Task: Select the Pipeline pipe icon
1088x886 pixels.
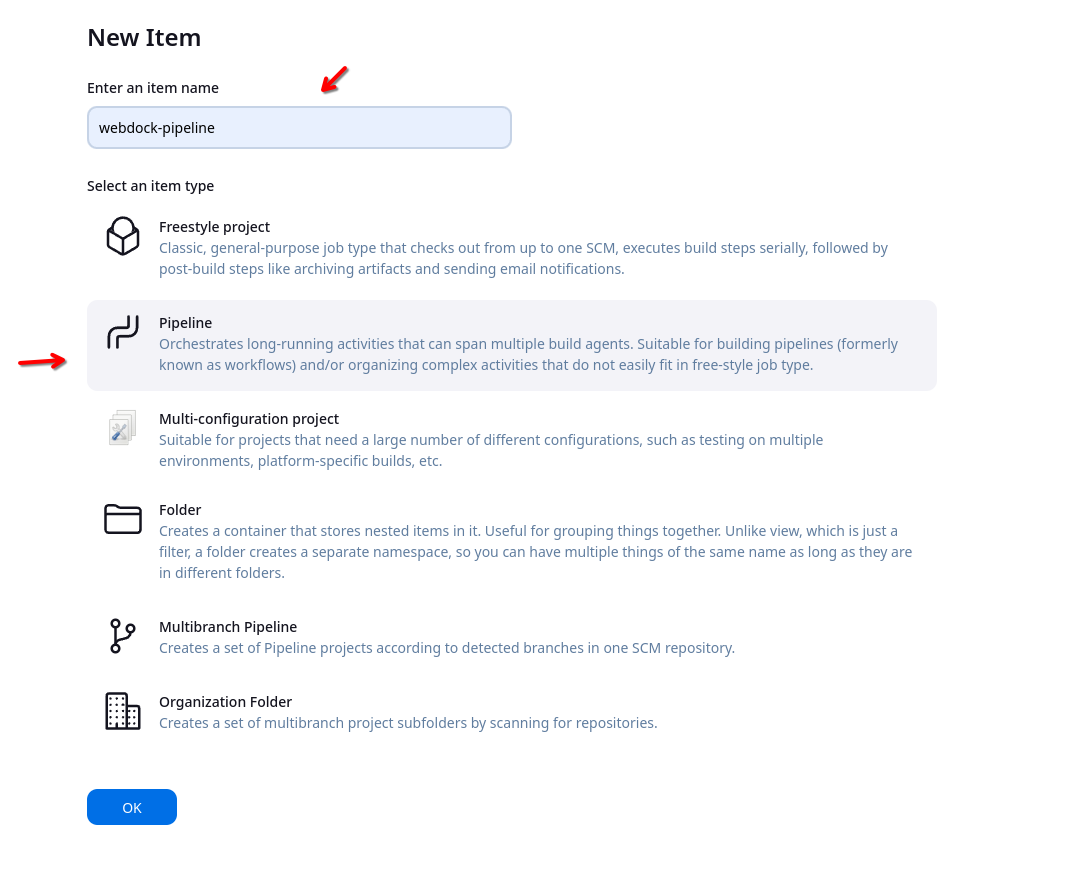Action: (123, 333)
